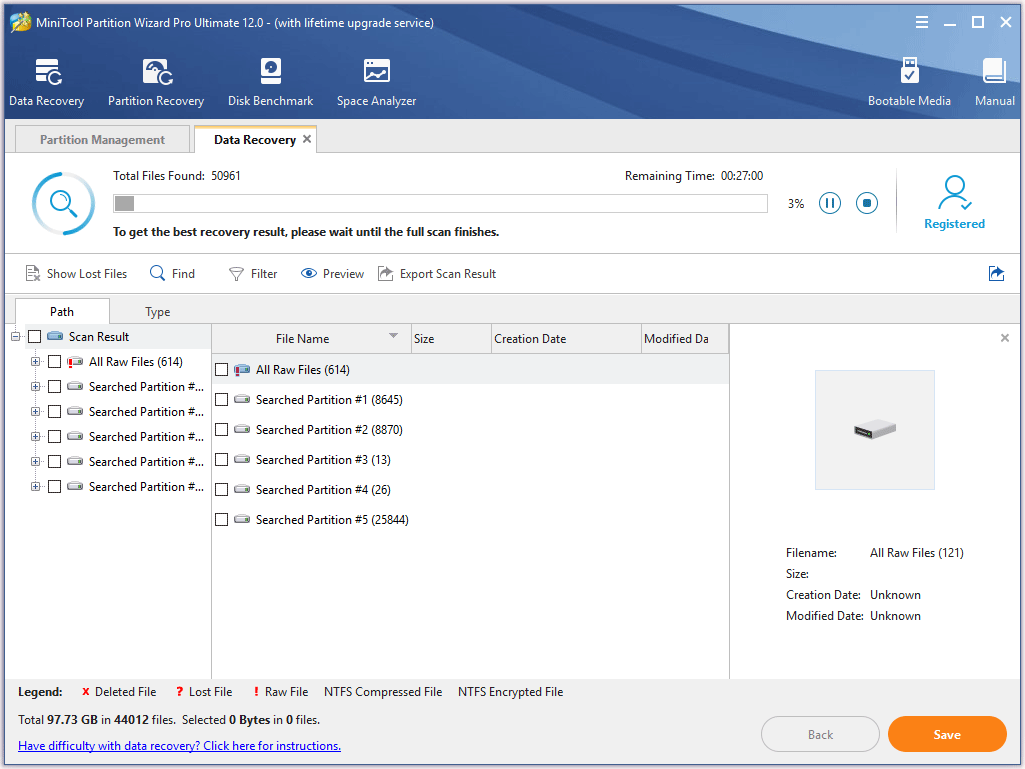Screen dimensions: 1025x769
Task: Switch to the Type tab
Action: (x=158, y=311)
